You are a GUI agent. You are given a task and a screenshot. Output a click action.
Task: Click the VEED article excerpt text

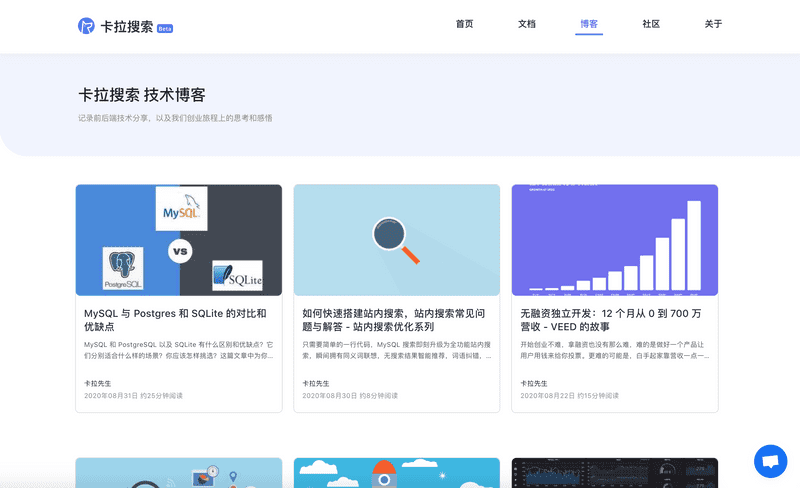tap(615, 350)
